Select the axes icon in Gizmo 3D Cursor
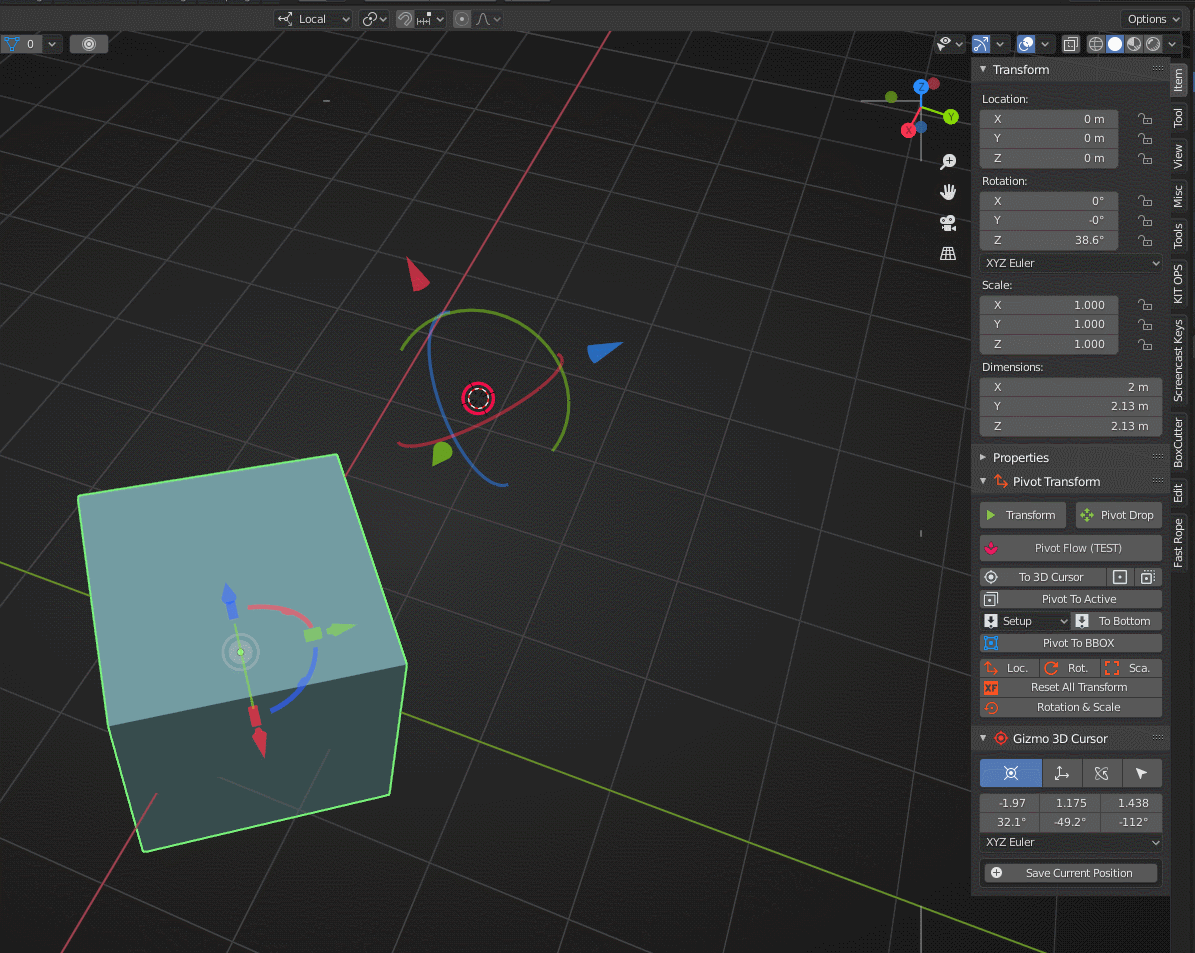Image resolution: width=1195 pixels, height=953 pixels. tap(1062, 773)
